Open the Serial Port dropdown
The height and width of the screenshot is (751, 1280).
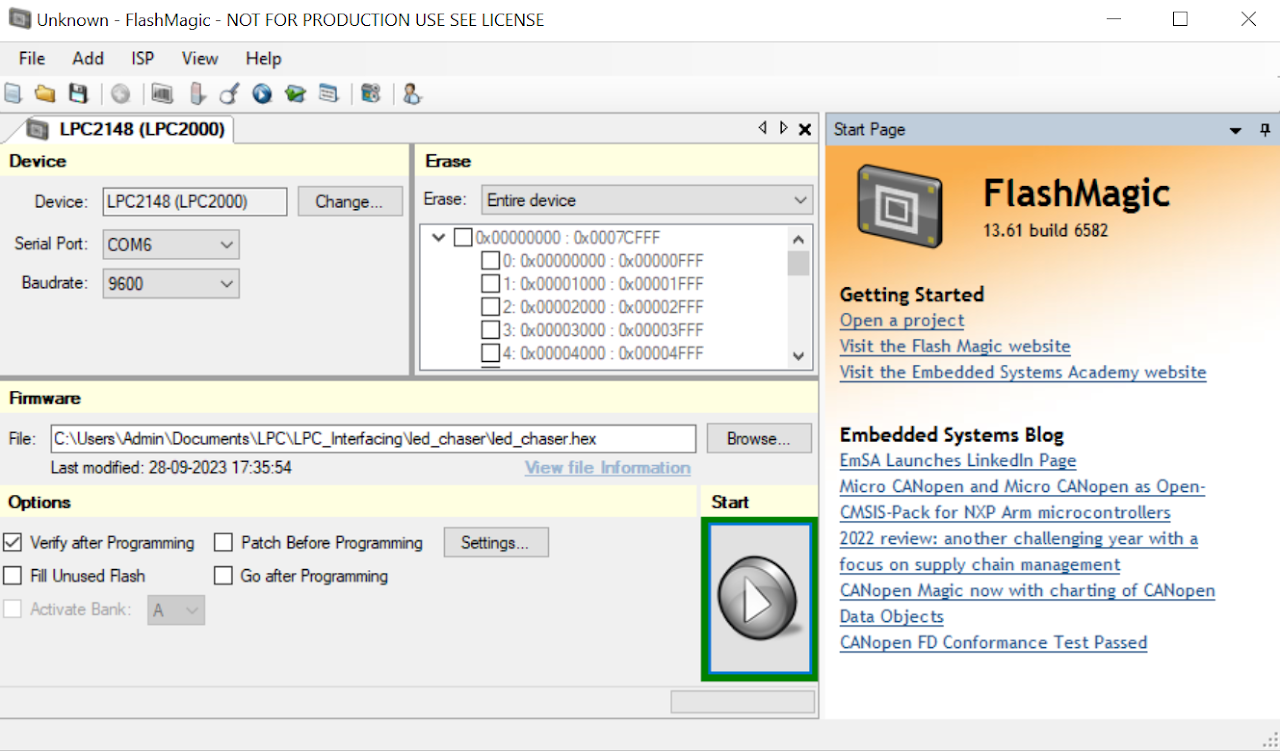click(x=171, y=244)
